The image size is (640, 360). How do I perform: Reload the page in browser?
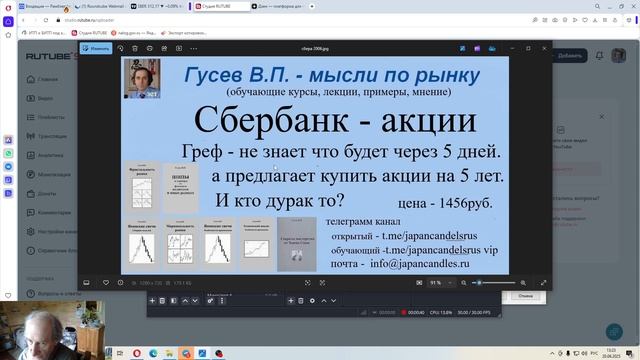point(46,20)
